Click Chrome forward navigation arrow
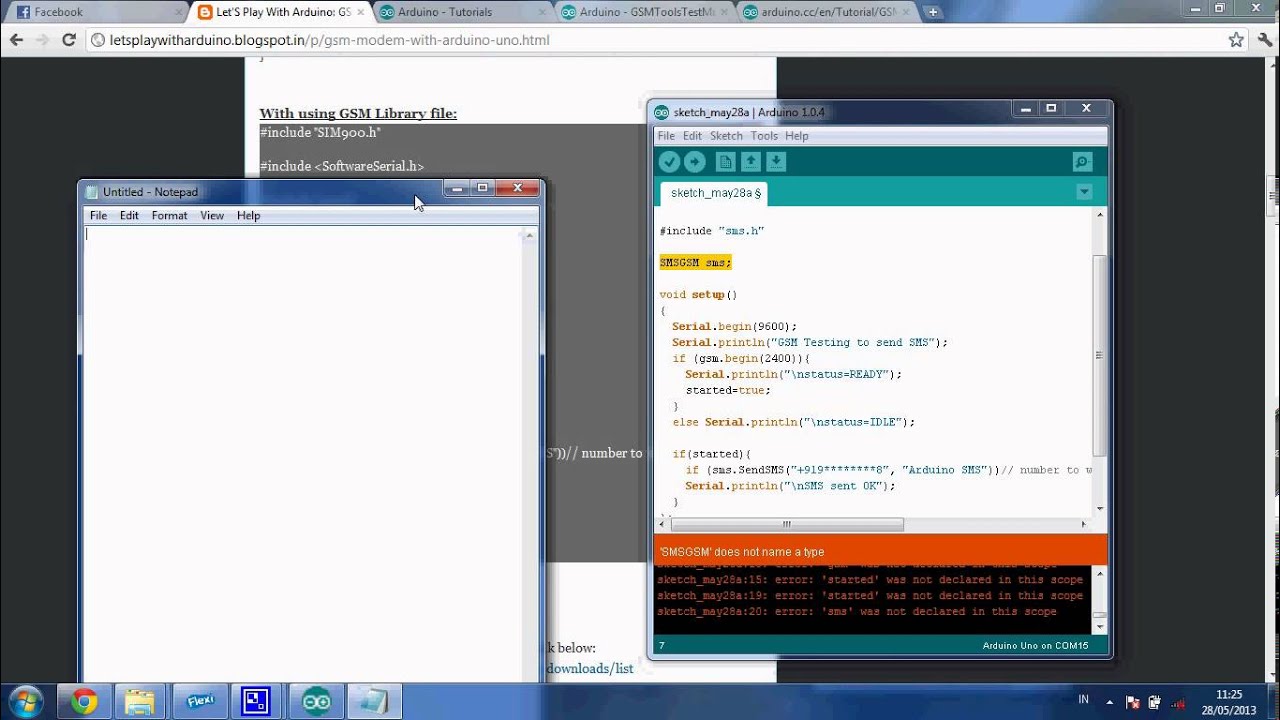The image size is (1280, 720). [x=42, y=40]
